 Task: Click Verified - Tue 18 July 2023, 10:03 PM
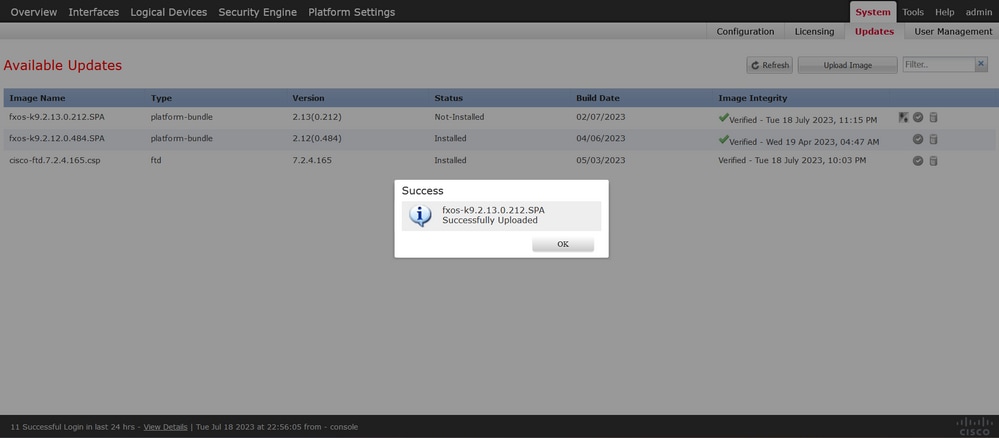[x=792, y=161]
